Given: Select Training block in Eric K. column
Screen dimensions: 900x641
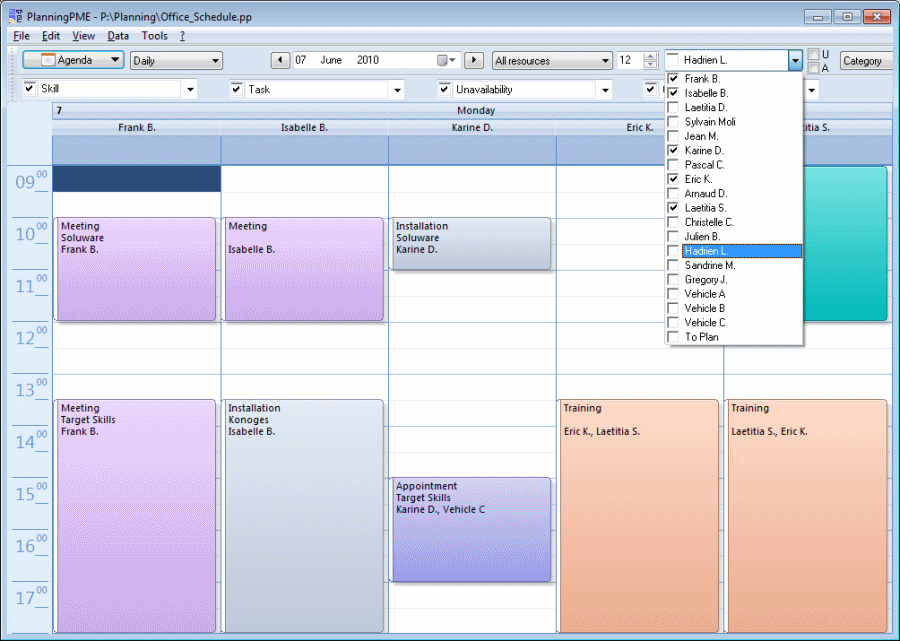Looking at the screenshot, I should (638, 516).
